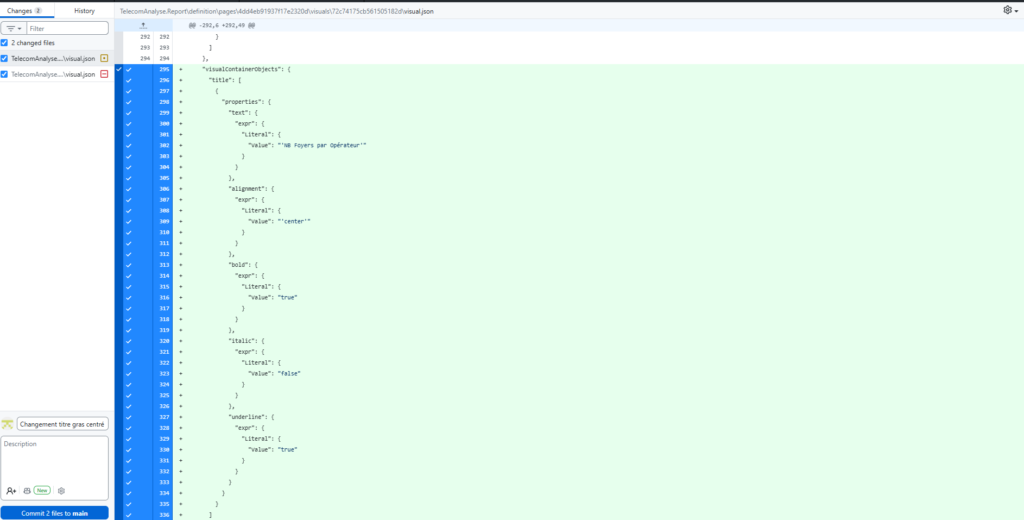The image size is (1024, 520).
Task: Click the Copilot generate commit message icon
Action: (27, 491)
